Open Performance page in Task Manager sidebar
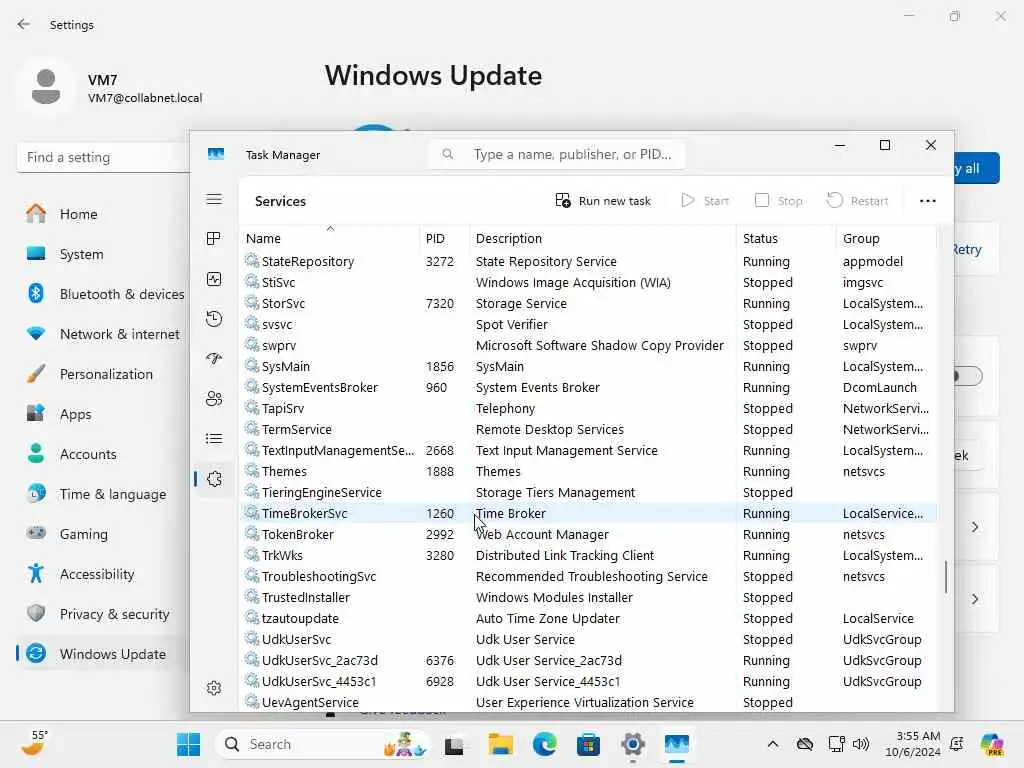 click(x=214, y=280)
